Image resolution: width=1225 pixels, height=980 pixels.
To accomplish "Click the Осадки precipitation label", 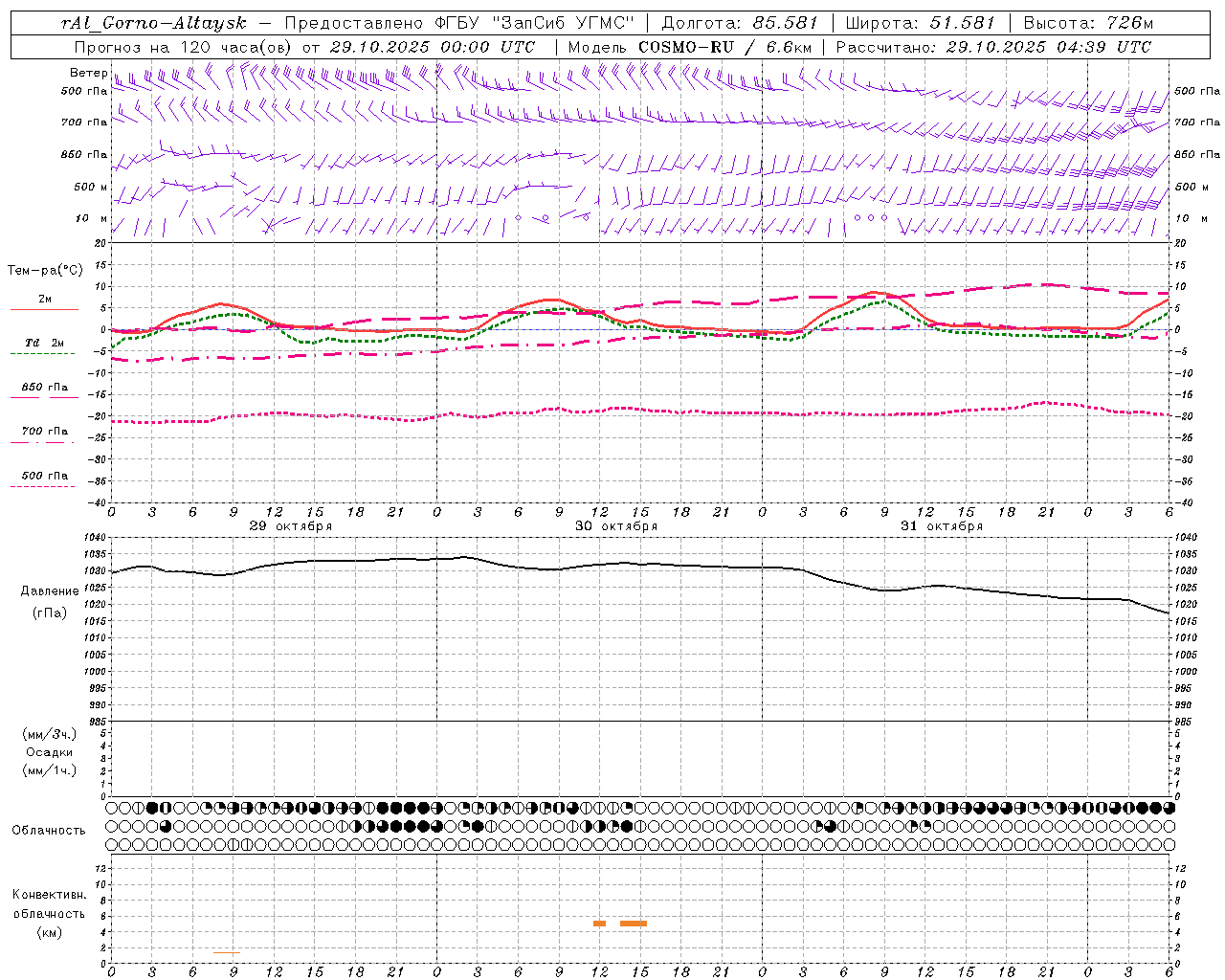I will (49, 752).
